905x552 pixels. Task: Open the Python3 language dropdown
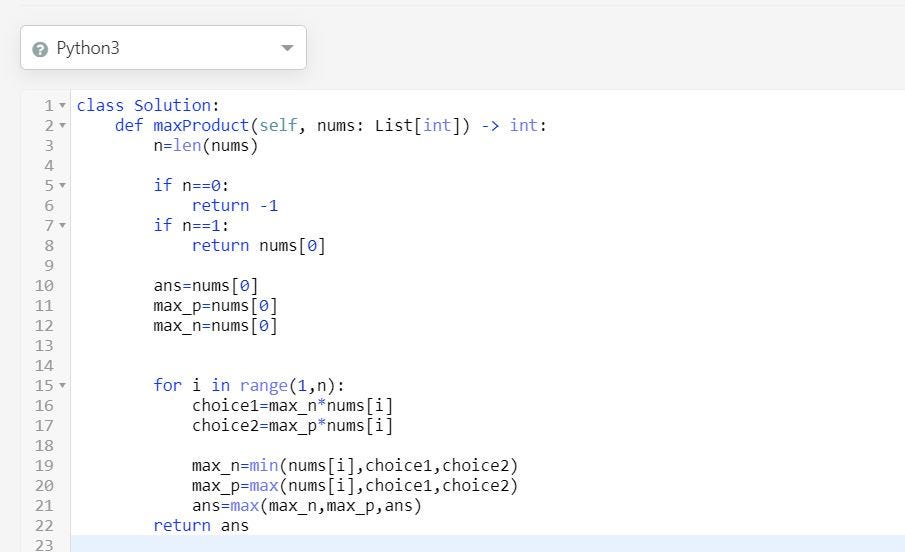pos(163,48)
